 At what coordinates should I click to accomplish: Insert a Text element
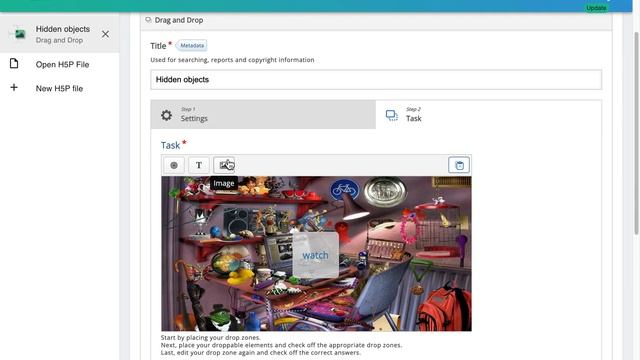click(x=199, y=165)
